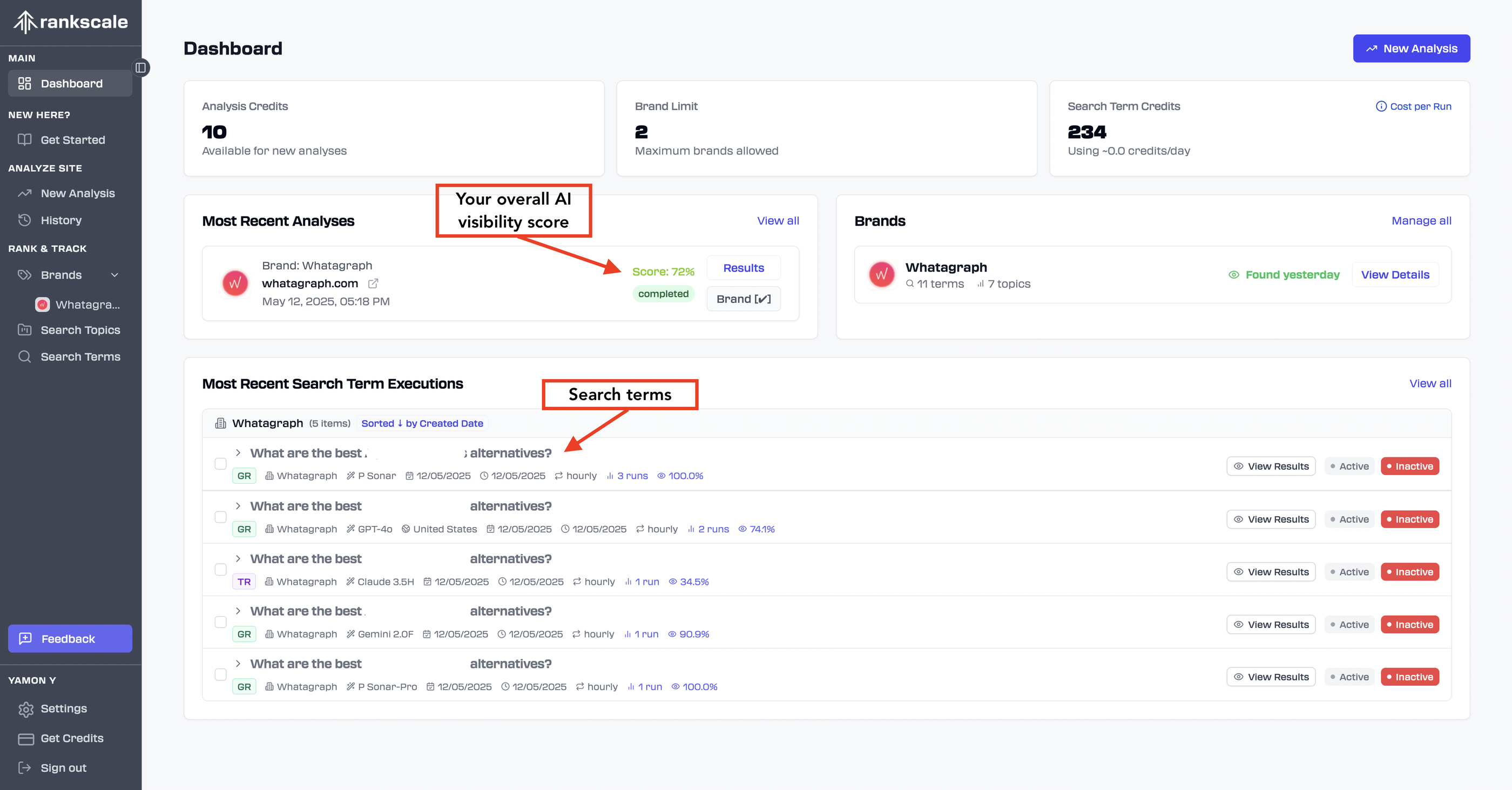The height and width of the screenshot is (790, 1512).
Task: Open Settings via the gear icon
Action: (26, 709)
